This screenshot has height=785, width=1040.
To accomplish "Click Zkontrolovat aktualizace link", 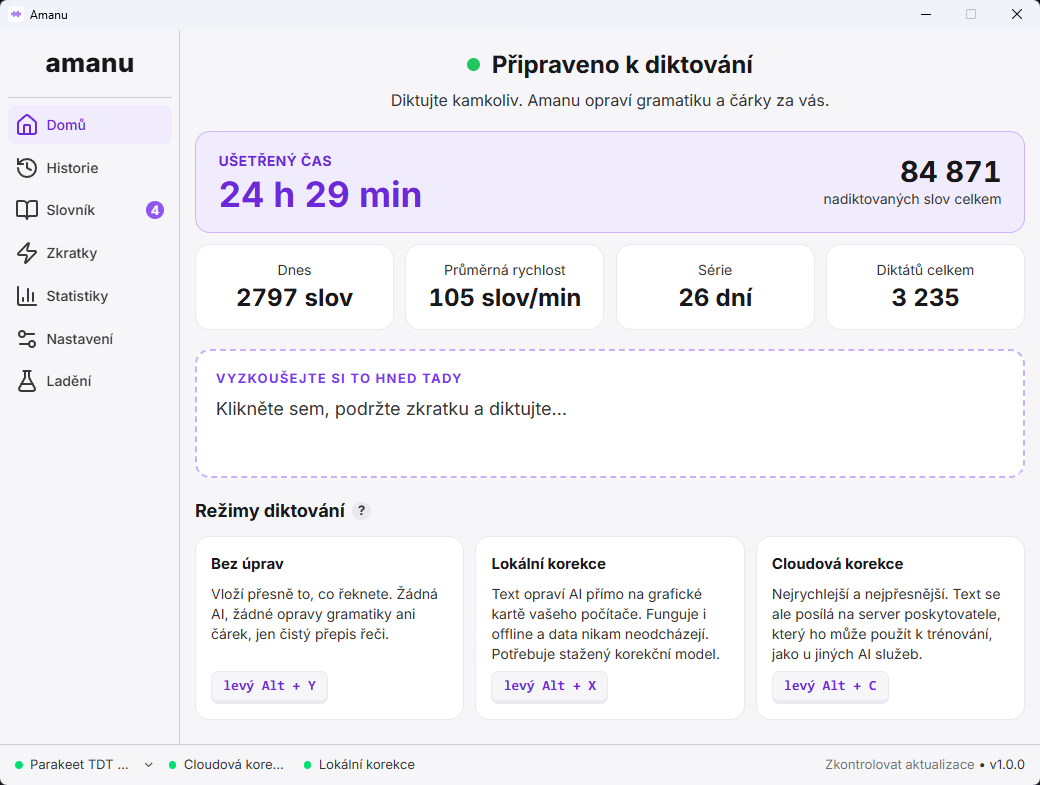I will (x=899, y=764).
